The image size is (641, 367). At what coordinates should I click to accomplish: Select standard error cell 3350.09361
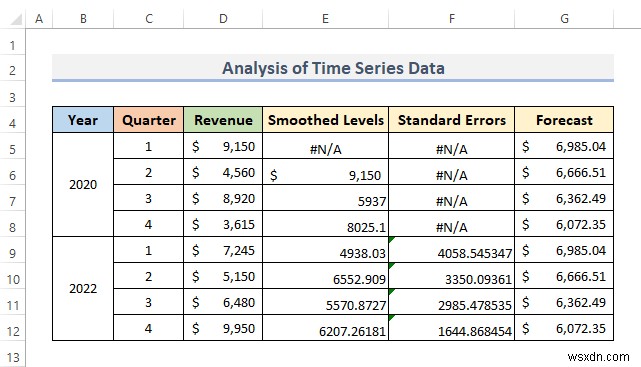[452, 276]
